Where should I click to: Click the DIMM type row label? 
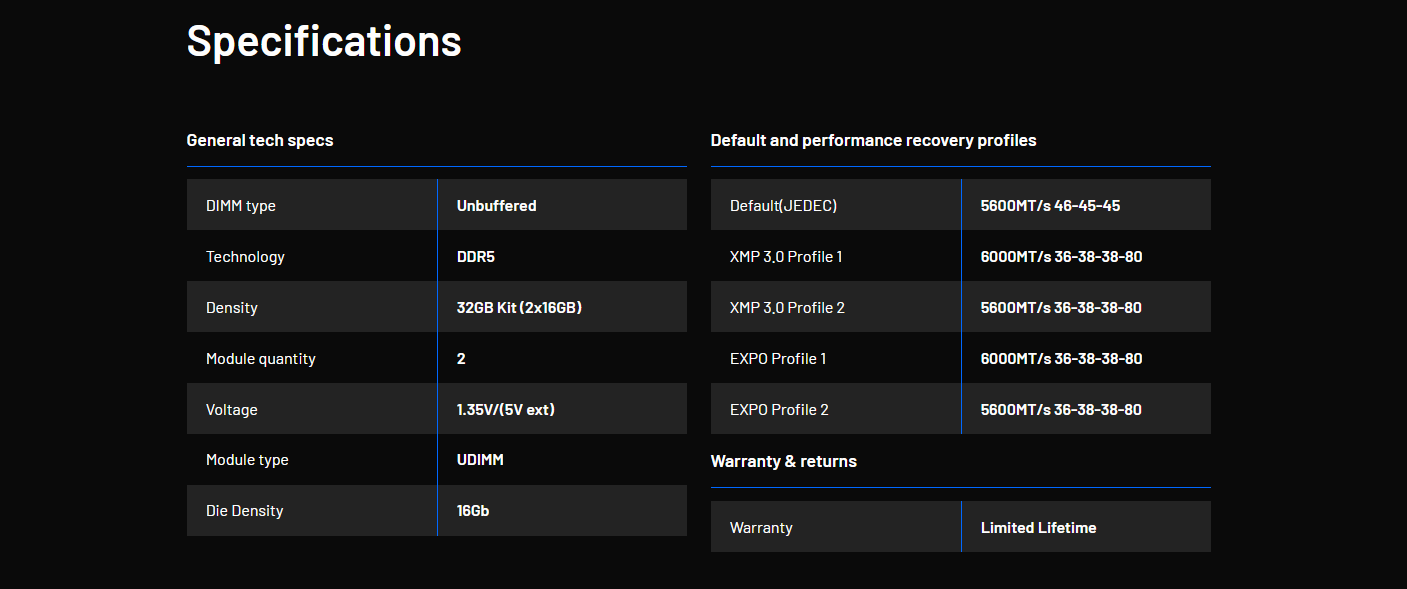[x=241, y=206]
